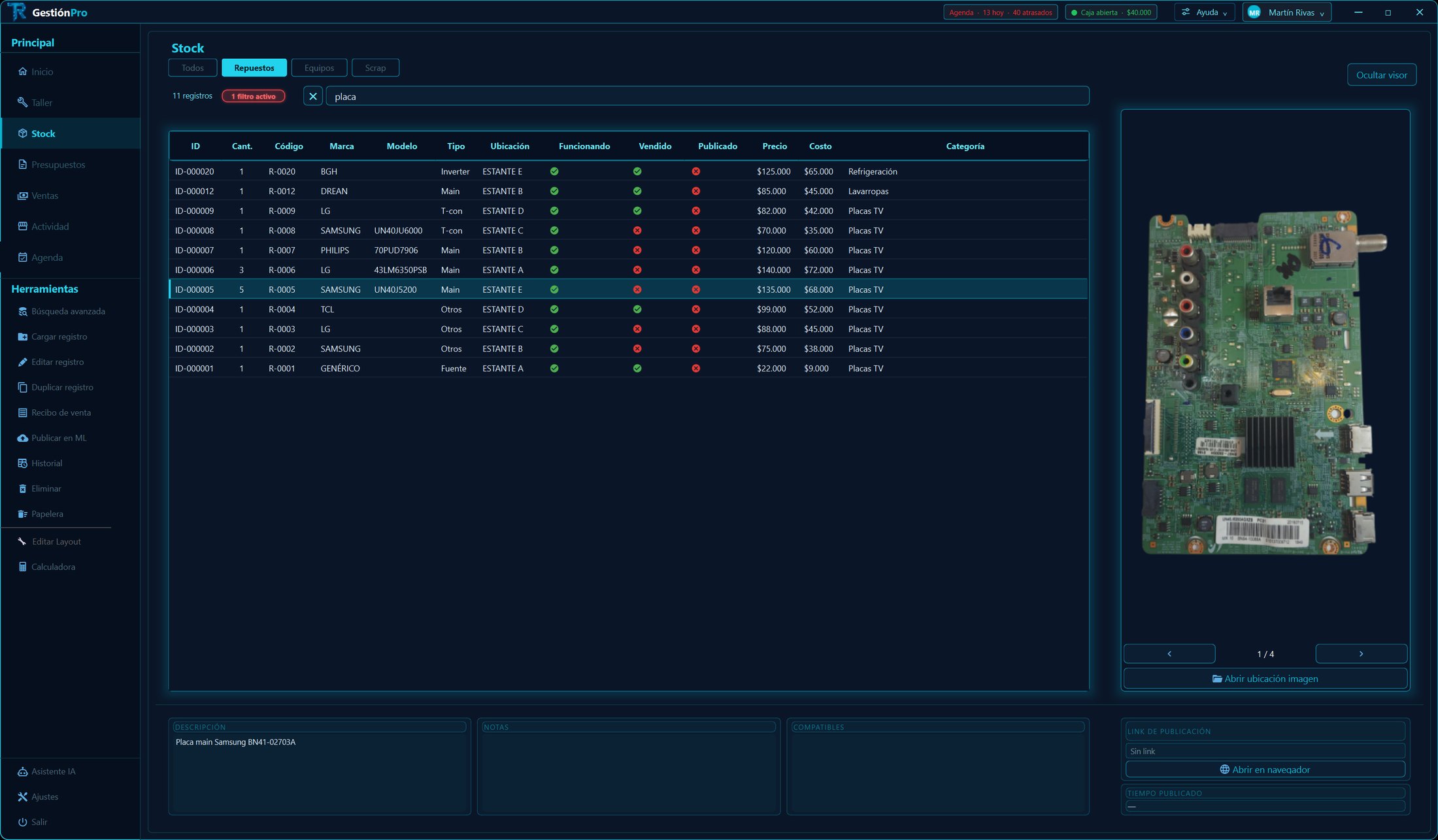Open Historial icon
This screenshot has height=840, width=1438.
[x=22, y=463]
